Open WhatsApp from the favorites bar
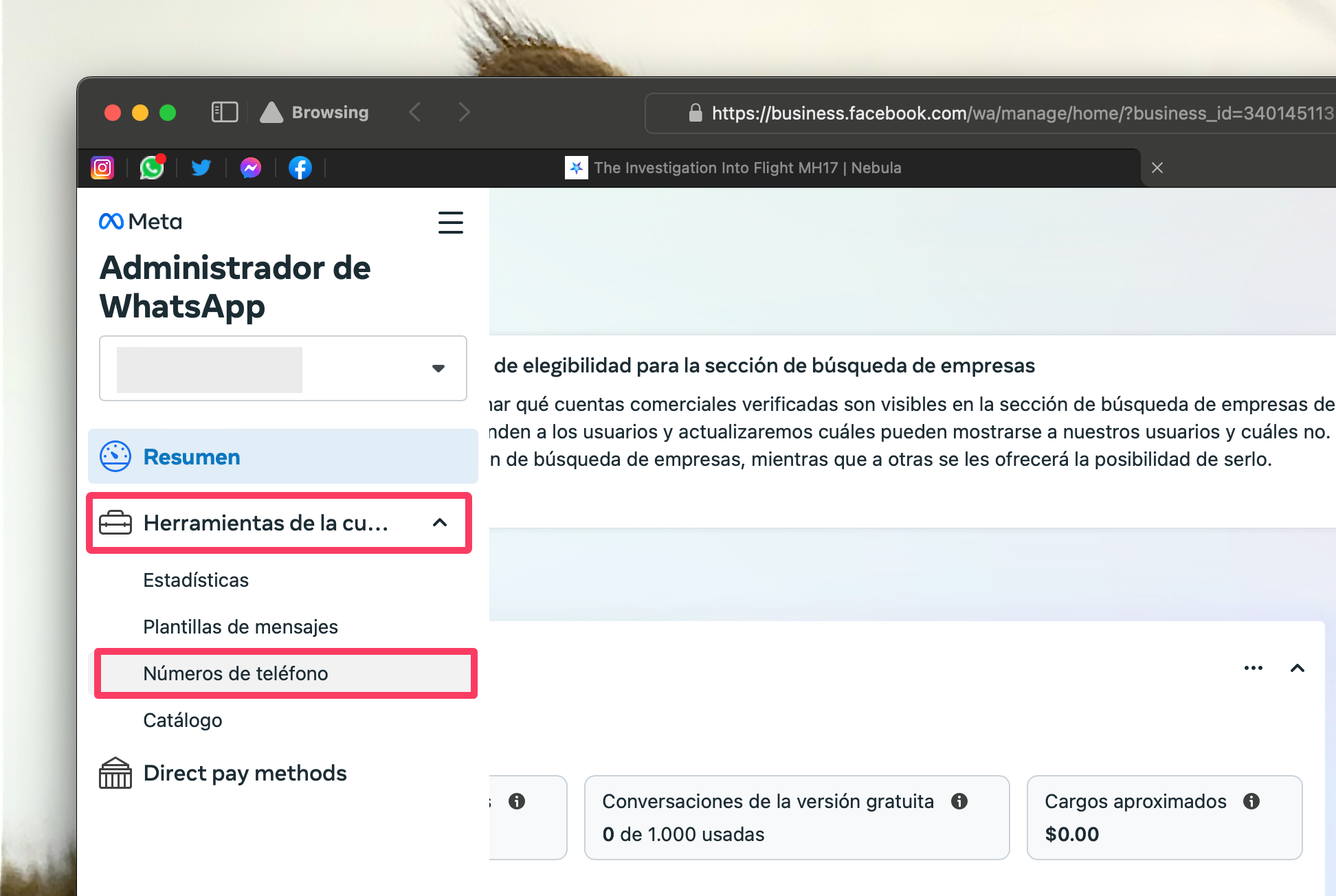The image size is (1336, 896). click(151, 167)
